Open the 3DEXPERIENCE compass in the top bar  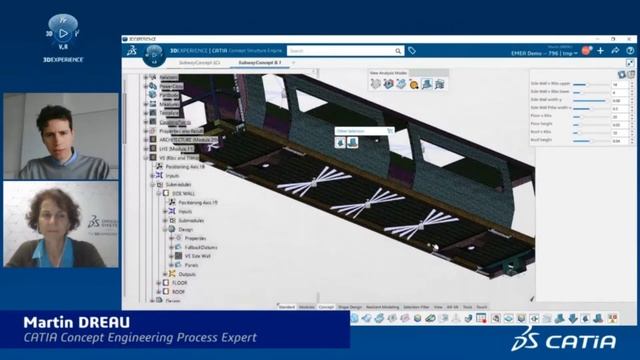[154, 55]
